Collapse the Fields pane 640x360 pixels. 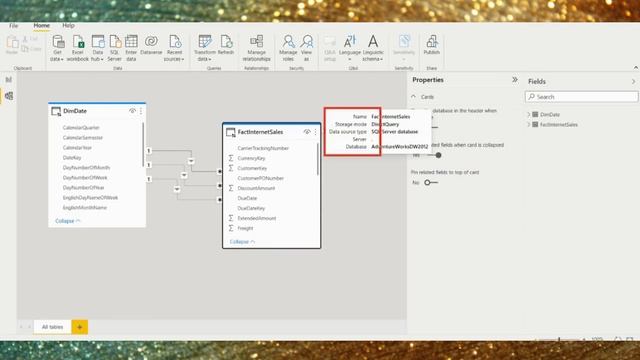[633, 82]
